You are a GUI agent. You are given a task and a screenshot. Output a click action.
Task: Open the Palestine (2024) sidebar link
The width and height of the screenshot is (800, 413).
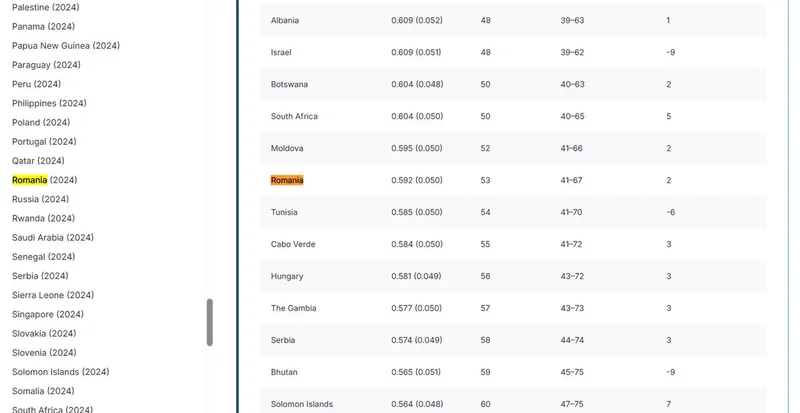[45, 7]
